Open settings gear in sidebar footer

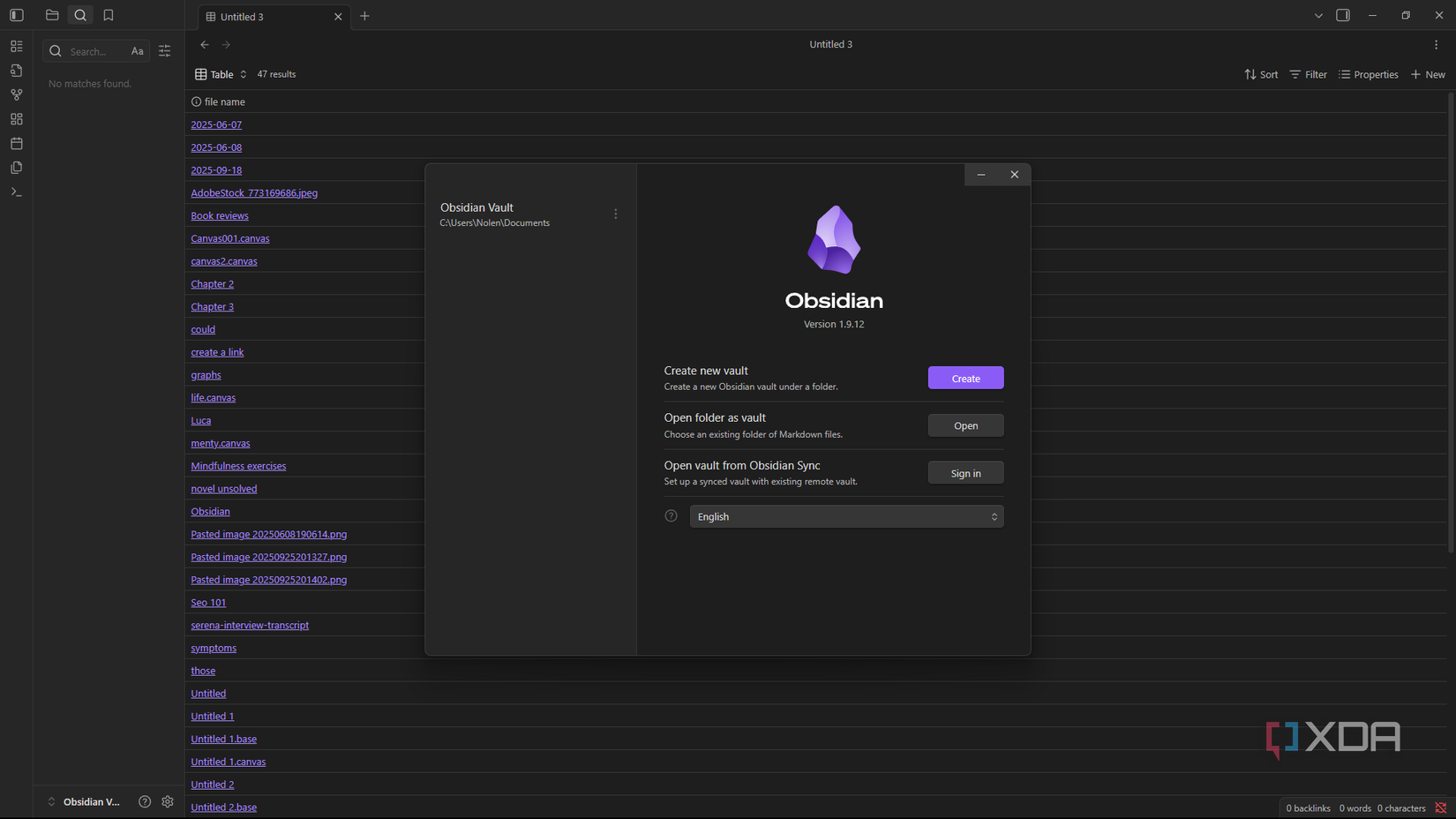[x=168, y=801]
